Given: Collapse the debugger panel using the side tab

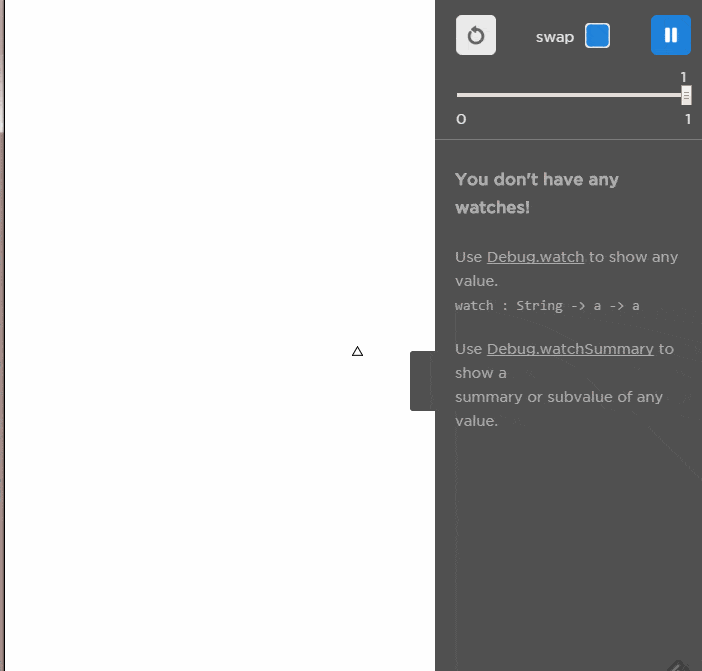Looking at the screenshot, I should point(422,380).
